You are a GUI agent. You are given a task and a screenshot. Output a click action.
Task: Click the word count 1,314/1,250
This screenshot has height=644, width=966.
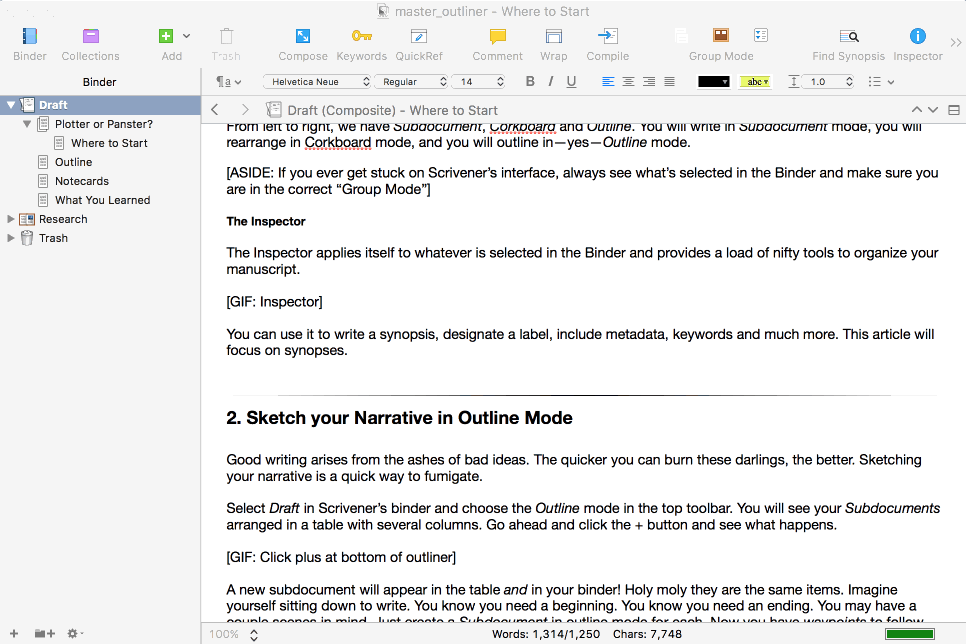click(x=546, y=634)
